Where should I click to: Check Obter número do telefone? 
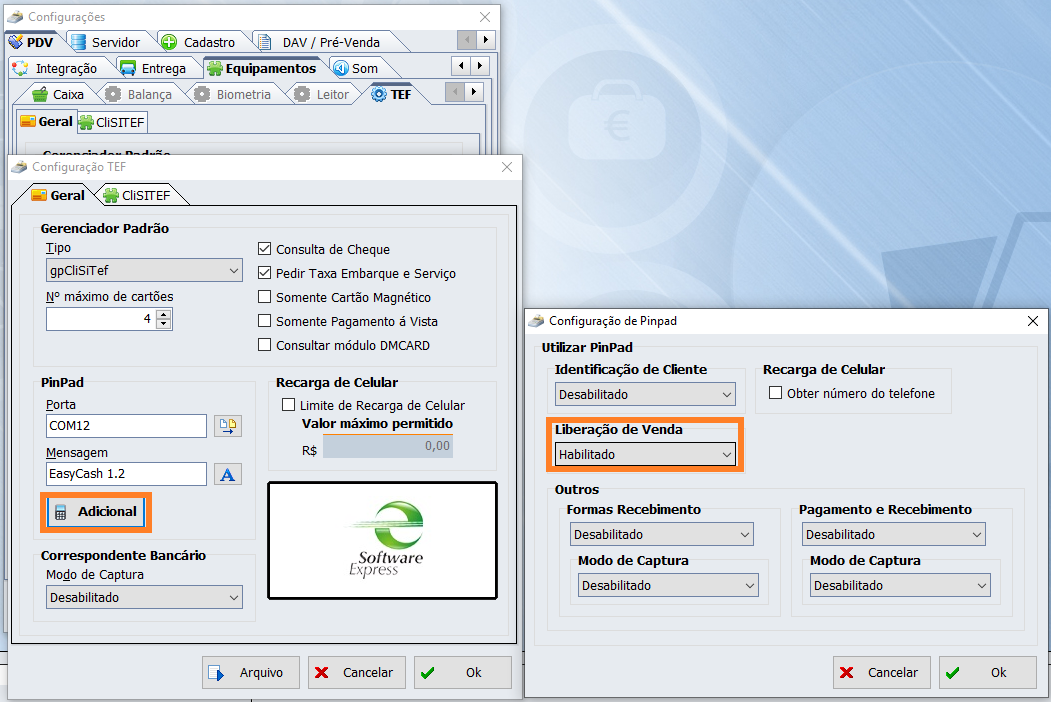(775, 393)
